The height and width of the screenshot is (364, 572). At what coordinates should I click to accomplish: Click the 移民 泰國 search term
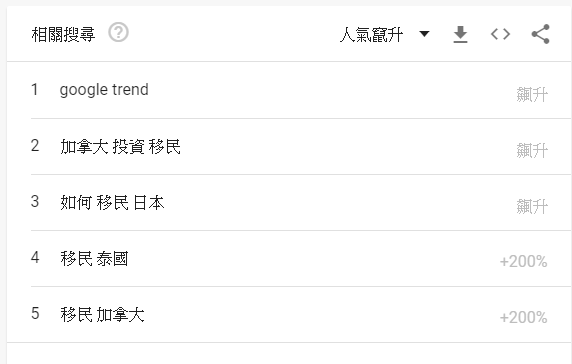(94, 259)
